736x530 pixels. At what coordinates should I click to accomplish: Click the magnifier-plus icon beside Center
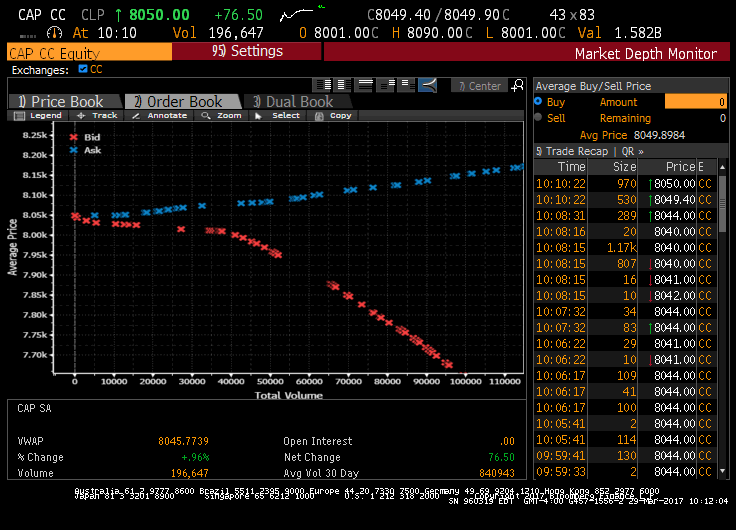517,85
